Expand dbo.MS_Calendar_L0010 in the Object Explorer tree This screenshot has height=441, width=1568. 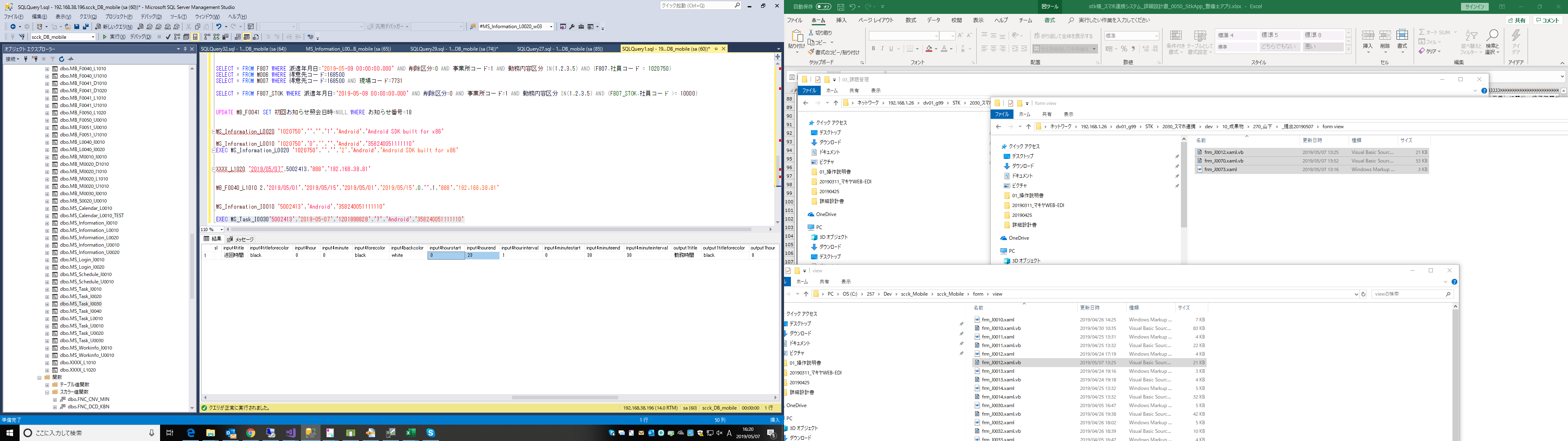click(x=47, y=208)
